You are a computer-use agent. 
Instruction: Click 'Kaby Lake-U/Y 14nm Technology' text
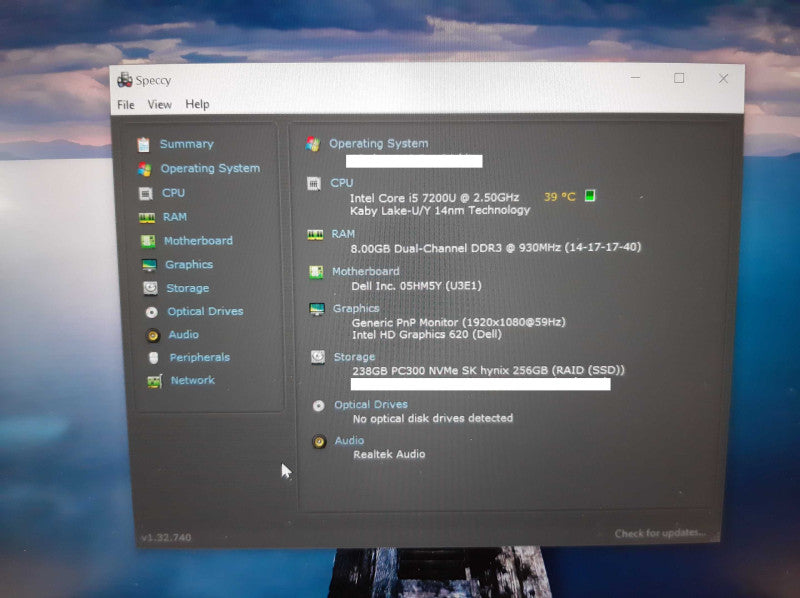440,210
